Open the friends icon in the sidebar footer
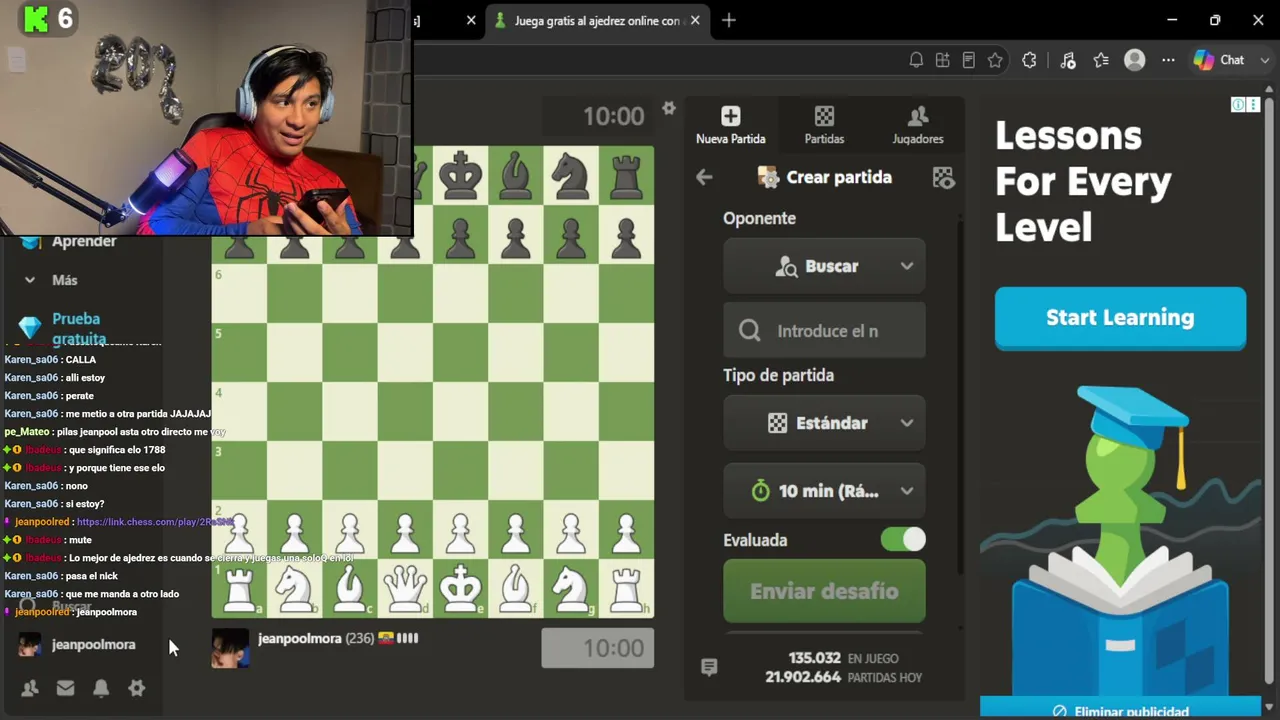This screenshot has height=720, width=1280. click(30, 688)
